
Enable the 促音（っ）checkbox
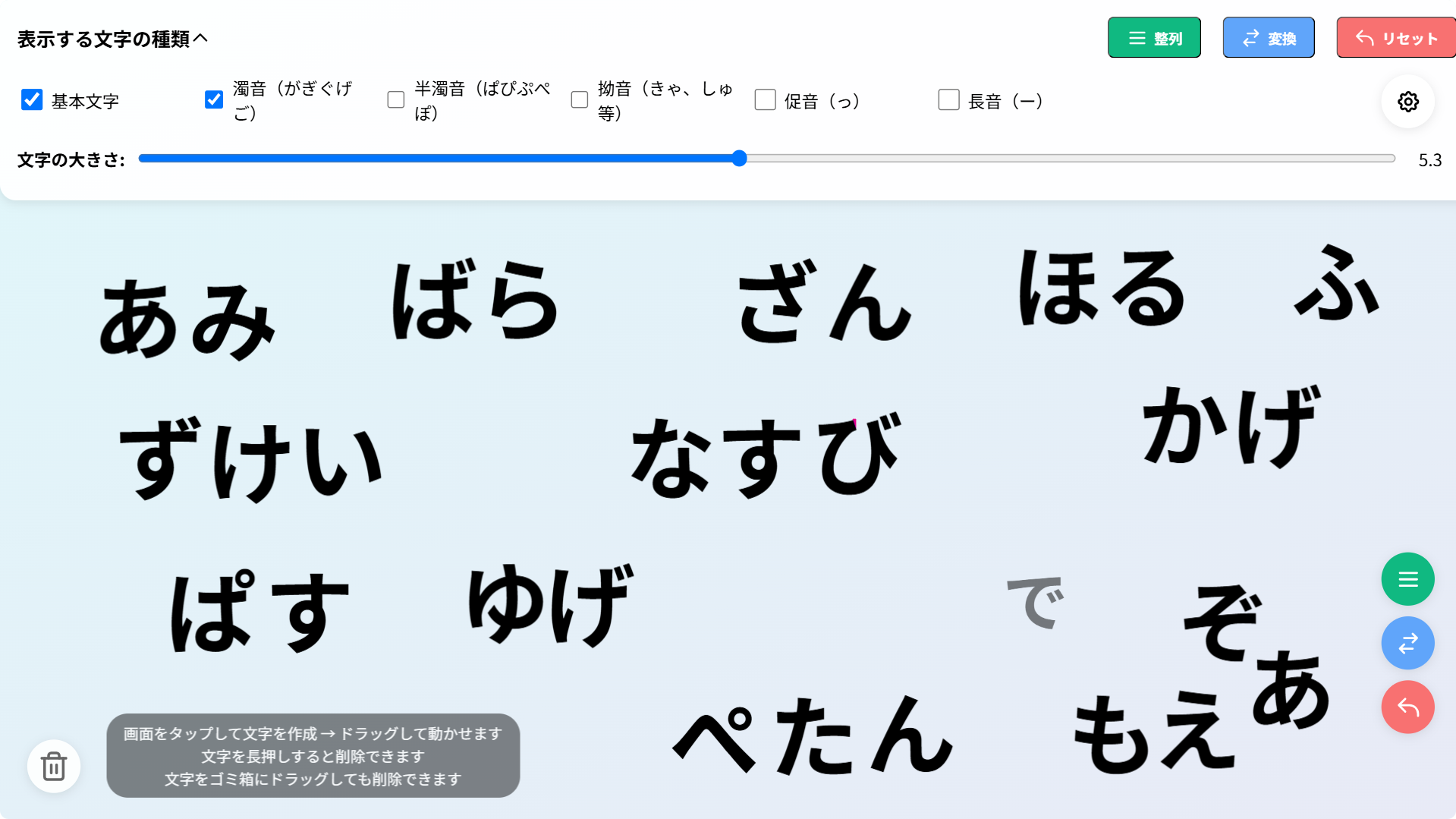765,99
